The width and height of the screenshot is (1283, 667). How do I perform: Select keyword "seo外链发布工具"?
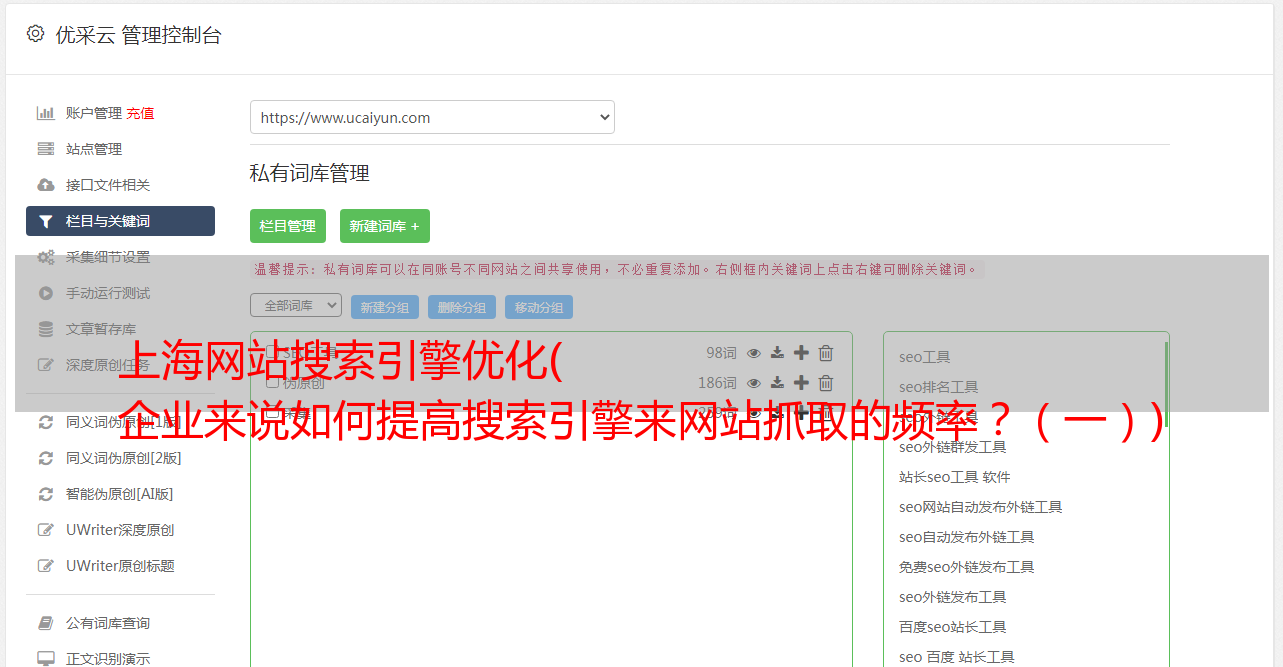click(x=953, y=597)
